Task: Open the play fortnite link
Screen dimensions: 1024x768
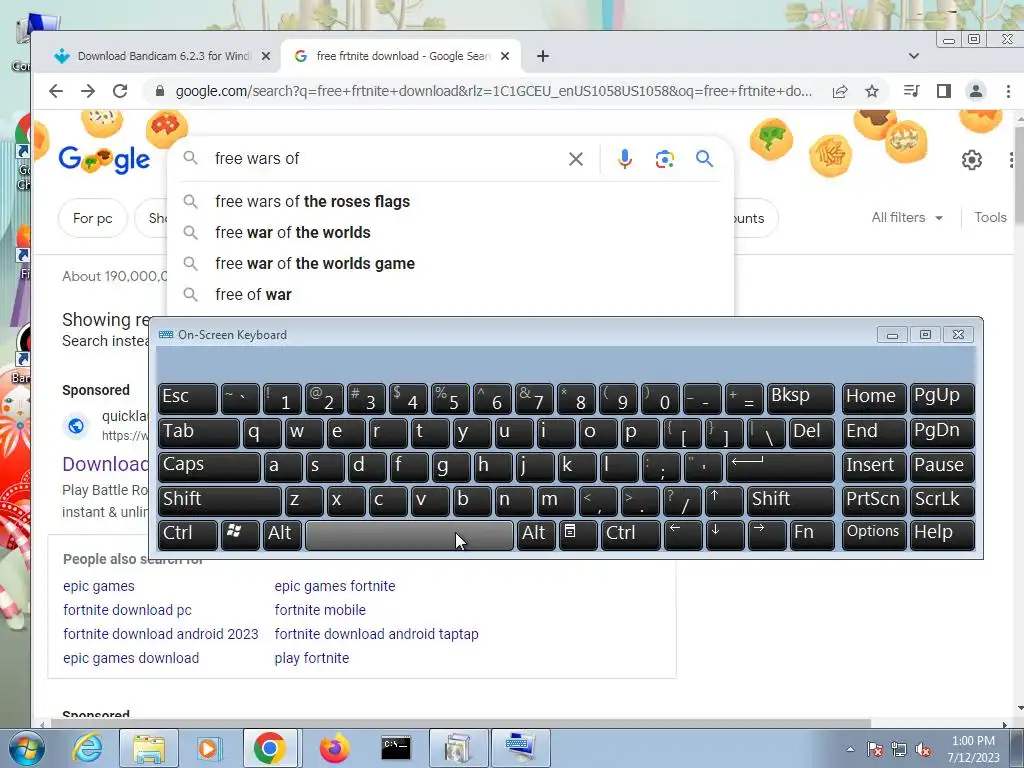Action: pyautogui.click(x=312, y=658)
